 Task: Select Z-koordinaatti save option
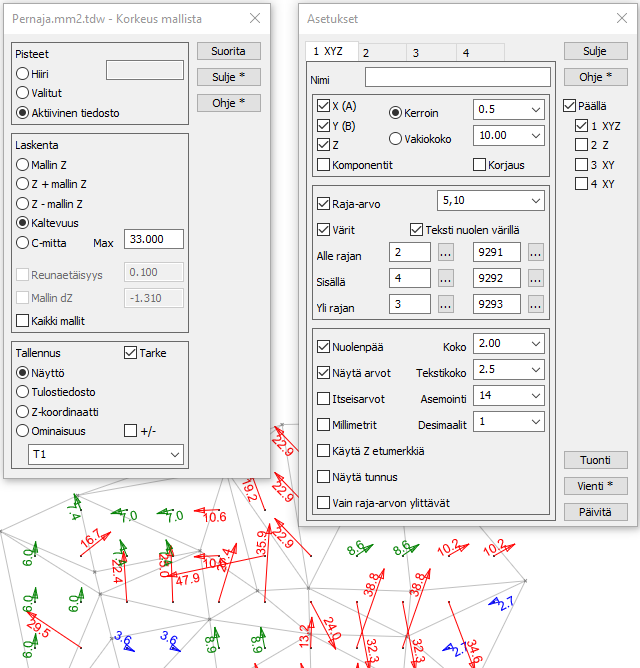click(x=22, y=412)
